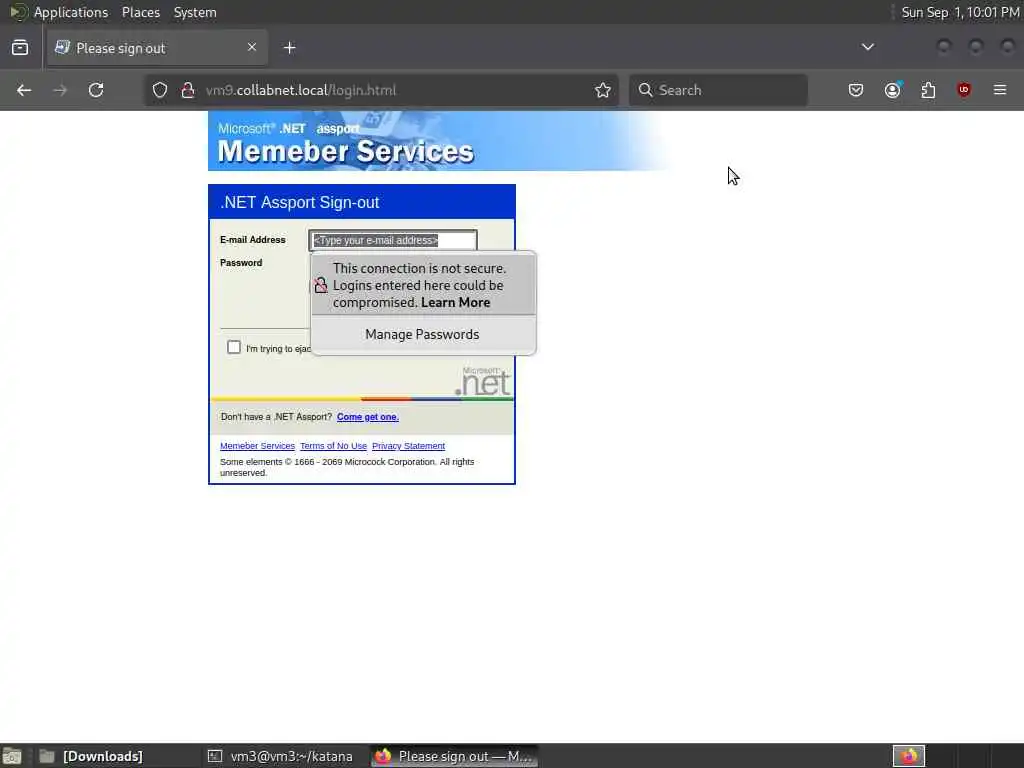This screenshot has height=768, width=1024.
Task: Choose Manage Passwords in the popup
Action: click(423, 334)
